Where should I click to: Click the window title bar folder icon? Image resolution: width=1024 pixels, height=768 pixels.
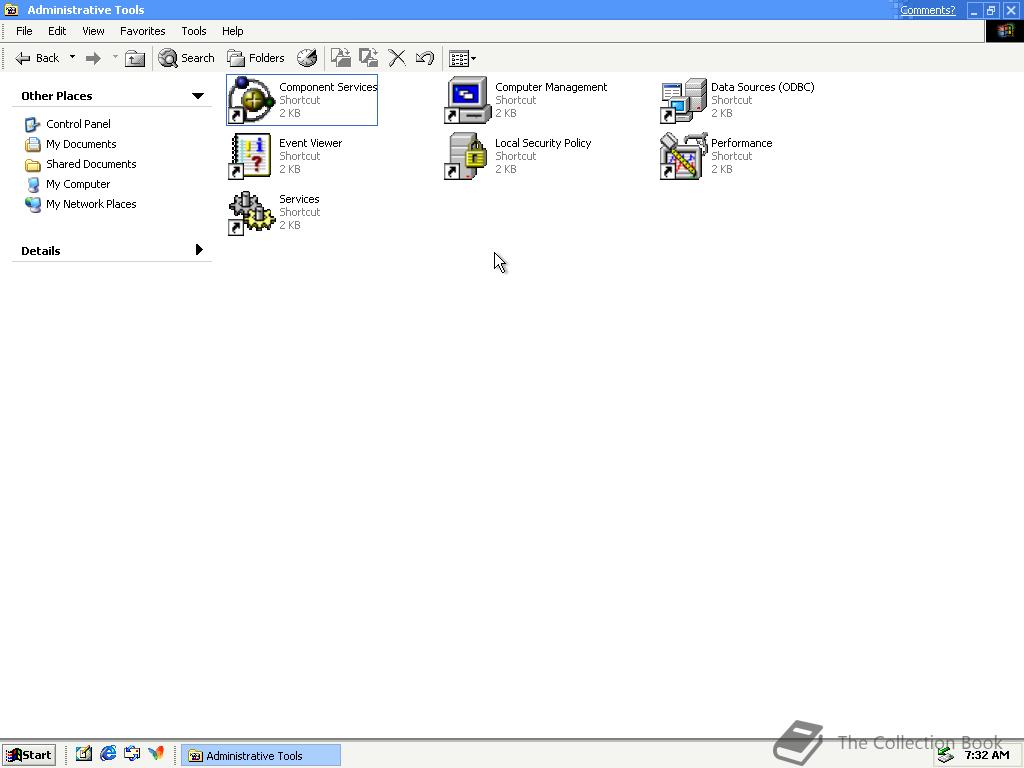point(11,10)
